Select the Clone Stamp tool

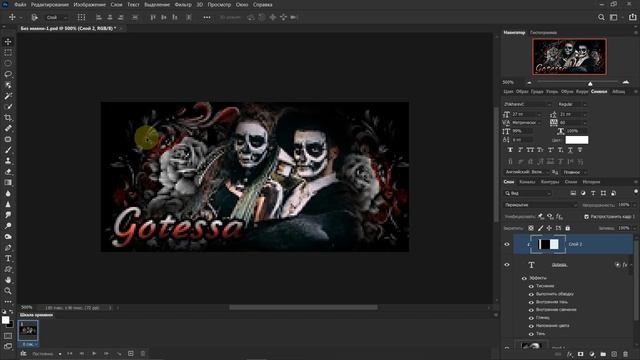click(8, 161)
